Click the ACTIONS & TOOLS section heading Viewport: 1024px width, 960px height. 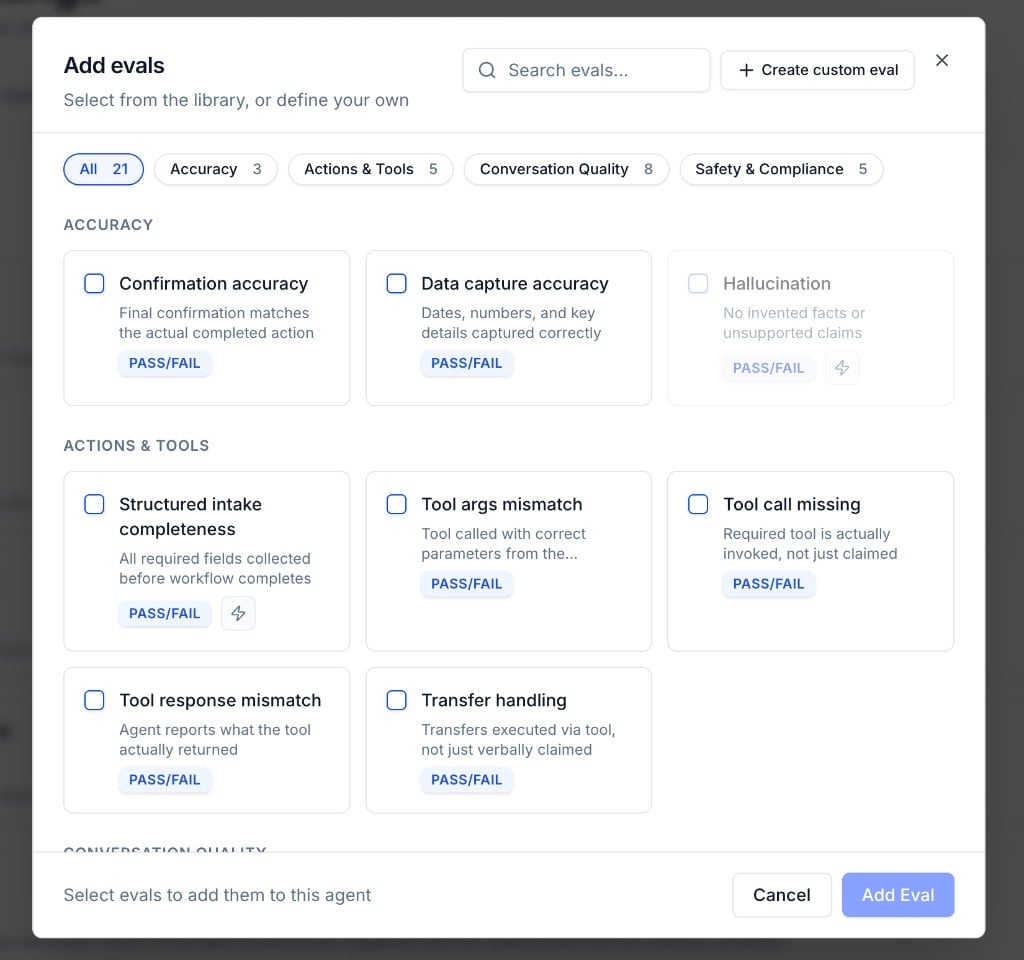pyautogui.click(x=136, y=445)
